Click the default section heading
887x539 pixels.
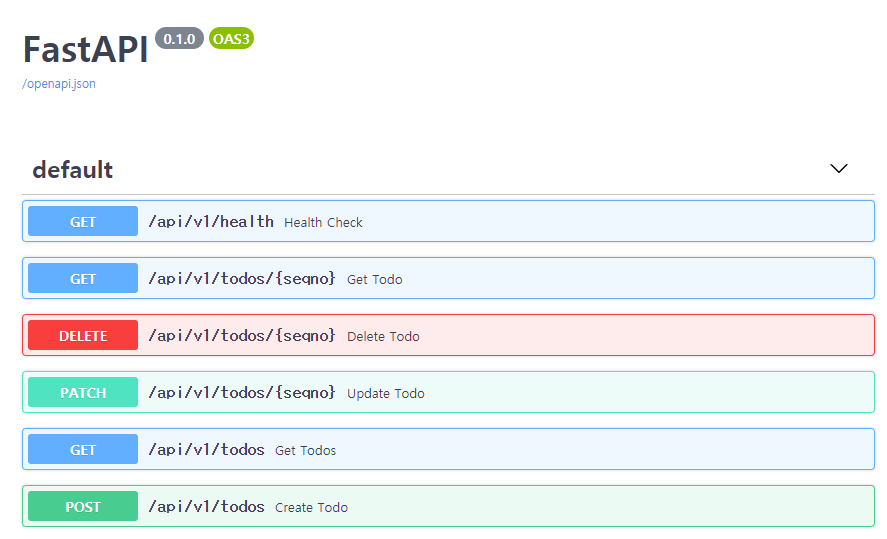(72, 170)
